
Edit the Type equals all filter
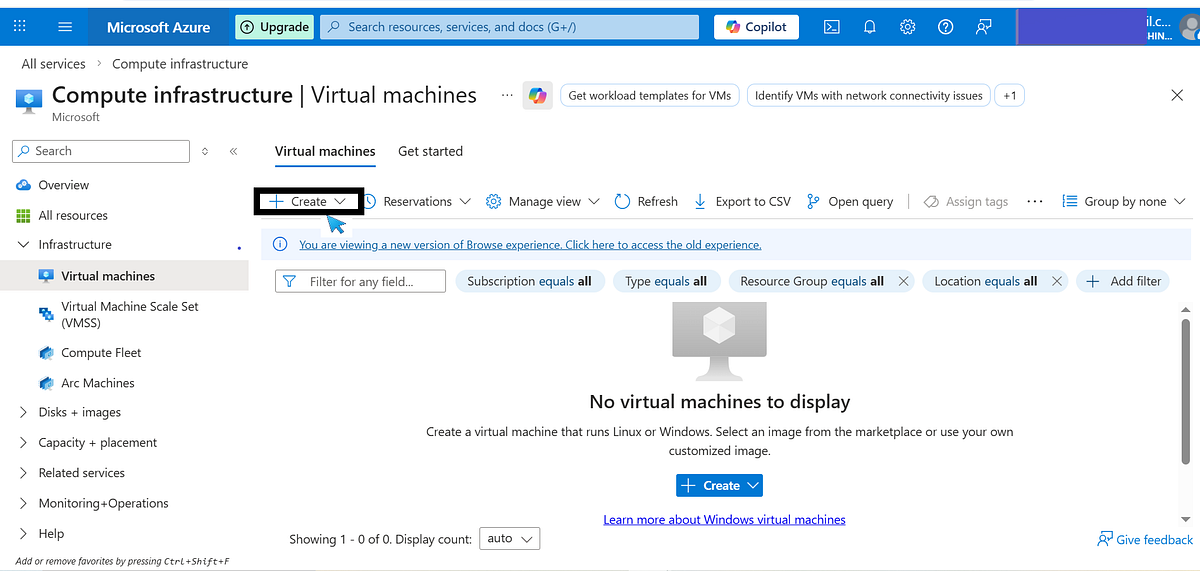point(666,282)
